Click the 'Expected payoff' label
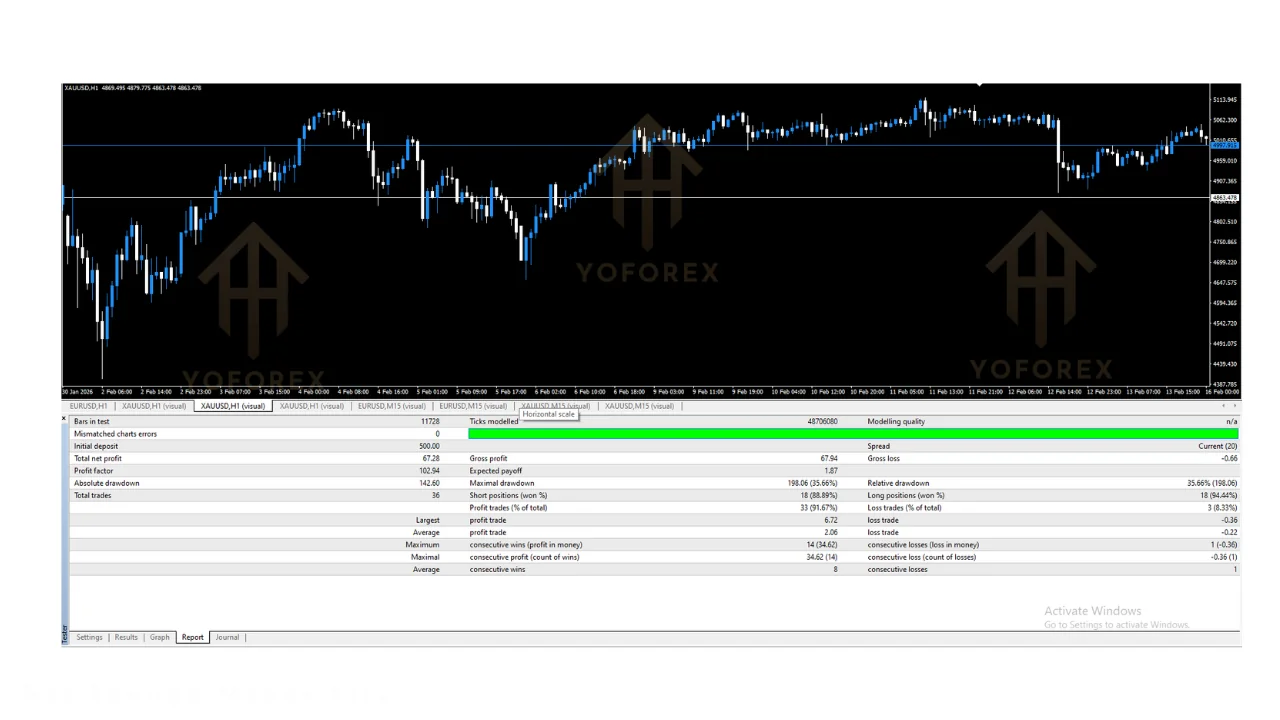This screenshot has width=1280, height=720. (x=496, y=471)
